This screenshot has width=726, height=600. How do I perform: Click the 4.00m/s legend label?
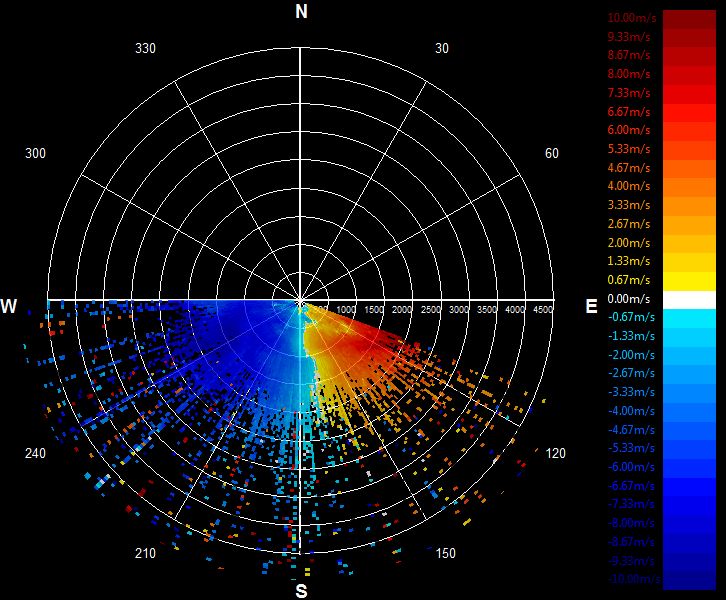pos(629,186)
